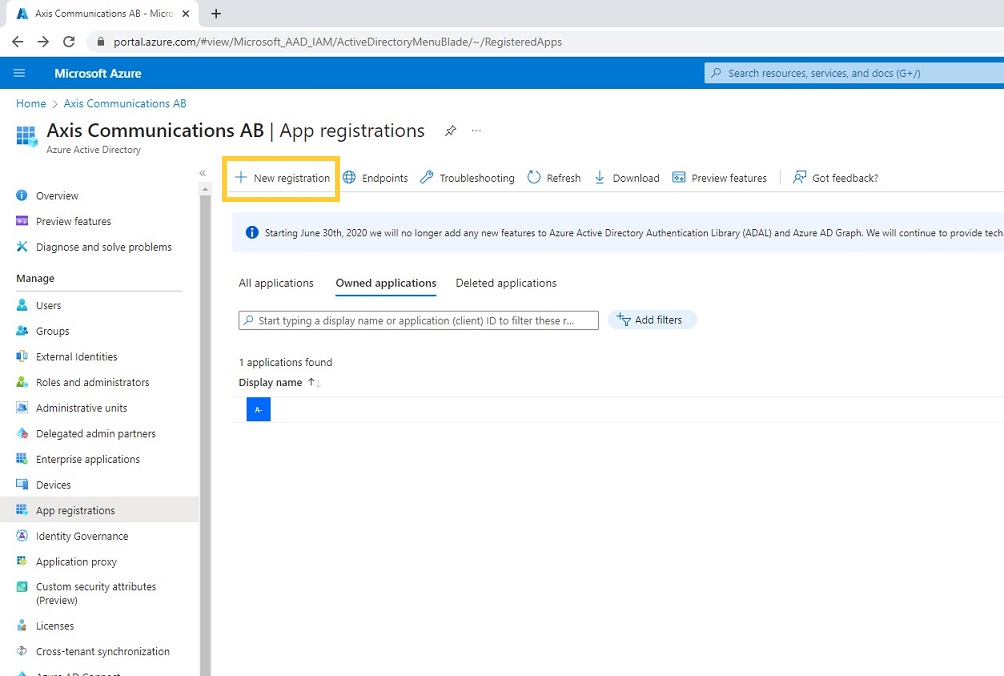Image resolution: width=1004 pixels, height=676 pixels.
Task: Open Cross-tenant synchronization menu item
Action: click(102, 651)
